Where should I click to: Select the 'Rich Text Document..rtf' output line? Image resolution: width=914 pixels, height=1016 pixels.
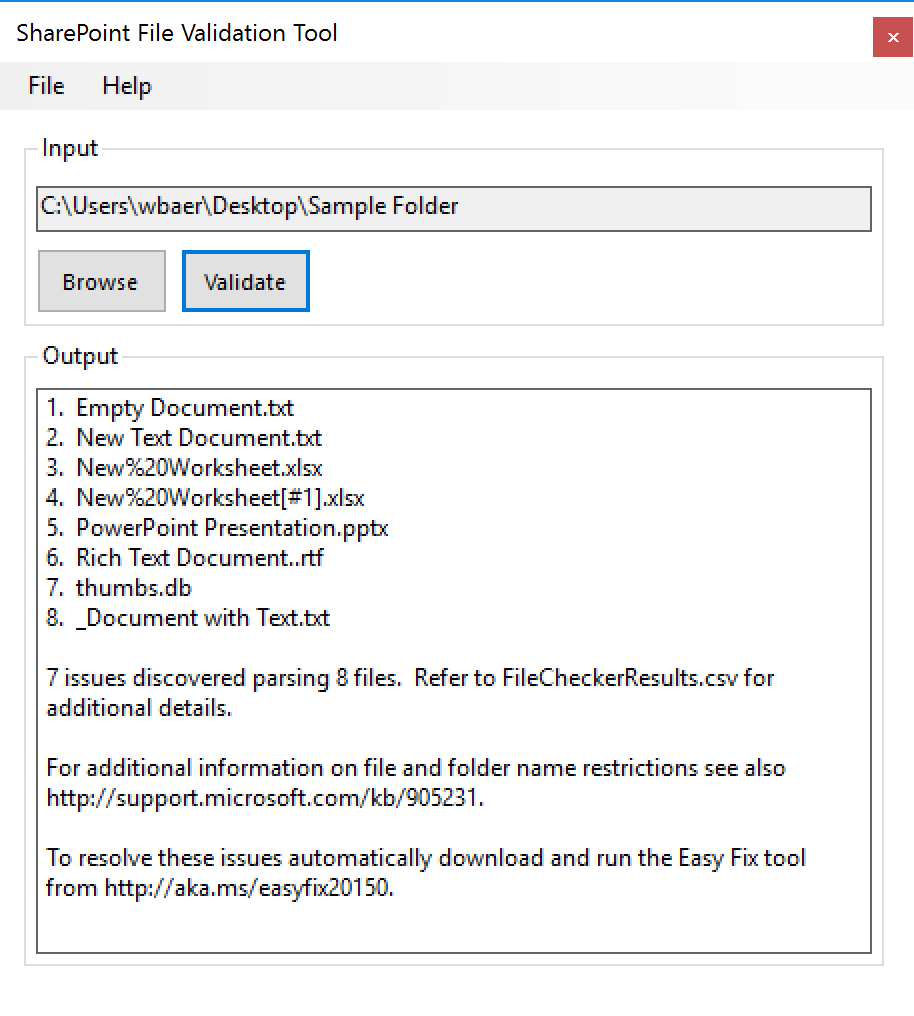[x=185, y=558]
